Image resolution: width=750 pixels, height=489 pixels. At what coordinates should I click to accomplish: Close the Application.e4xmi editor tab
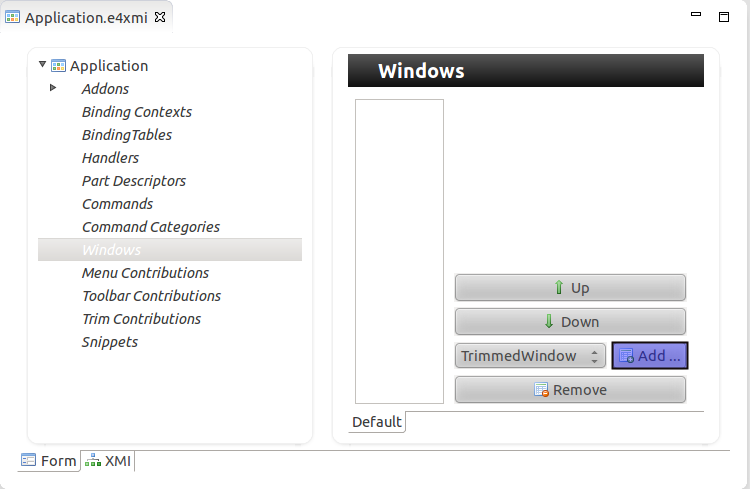pyautogui.click(x=160, y=17)
